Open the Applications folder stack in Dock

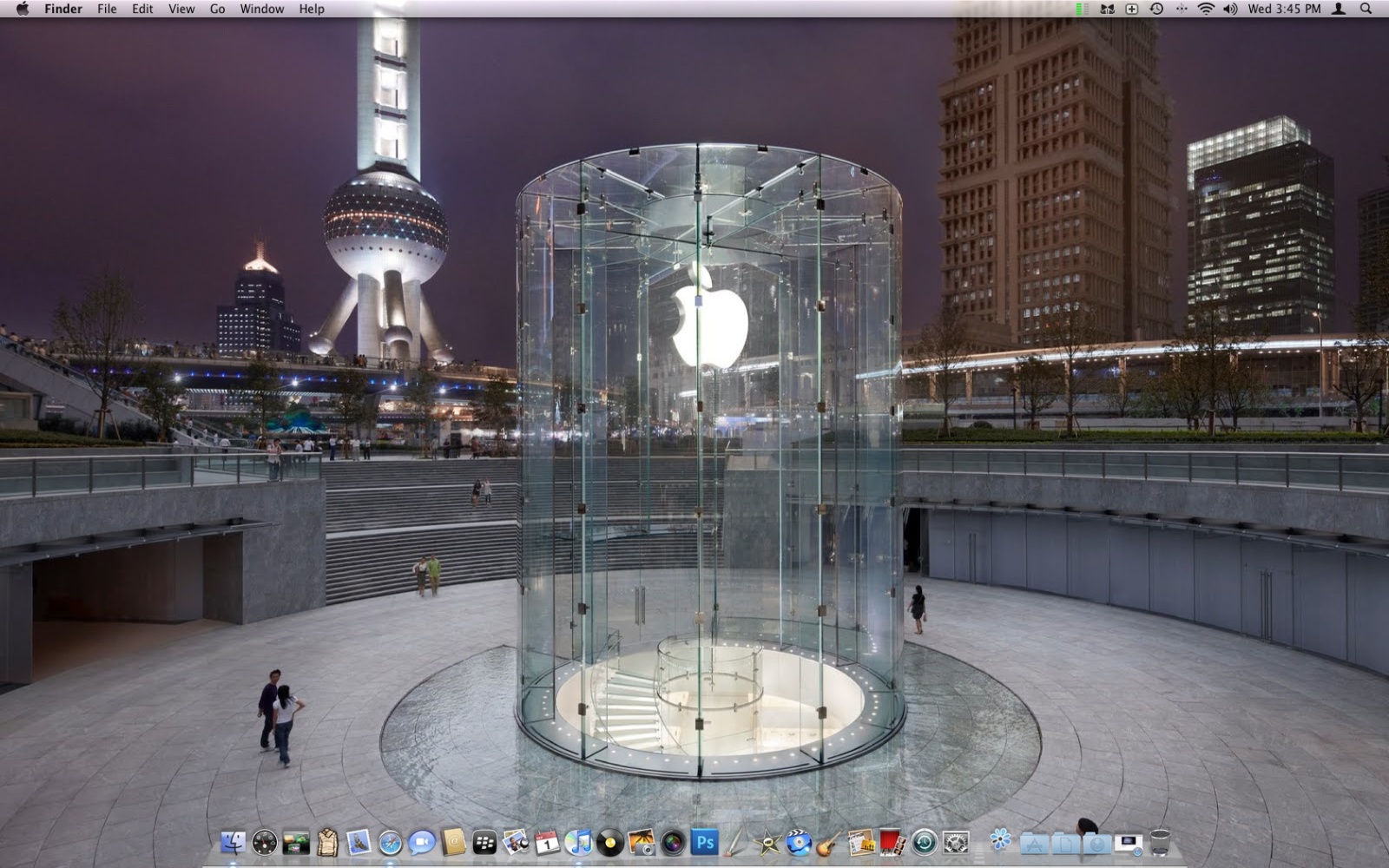(1034, 842)
